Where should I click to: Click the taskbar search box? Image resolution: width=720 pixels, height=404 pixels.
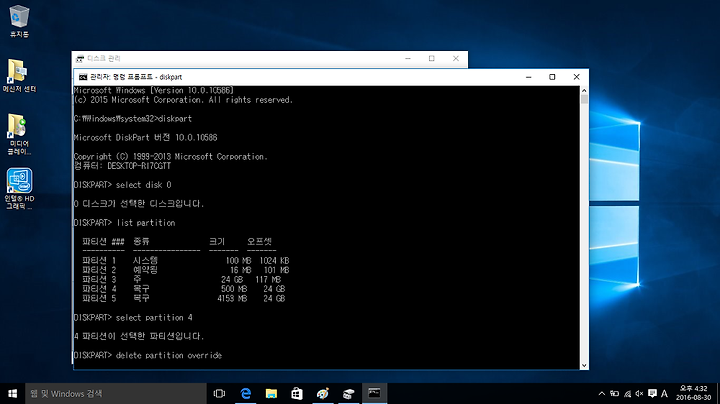click(x=116, y=393)
